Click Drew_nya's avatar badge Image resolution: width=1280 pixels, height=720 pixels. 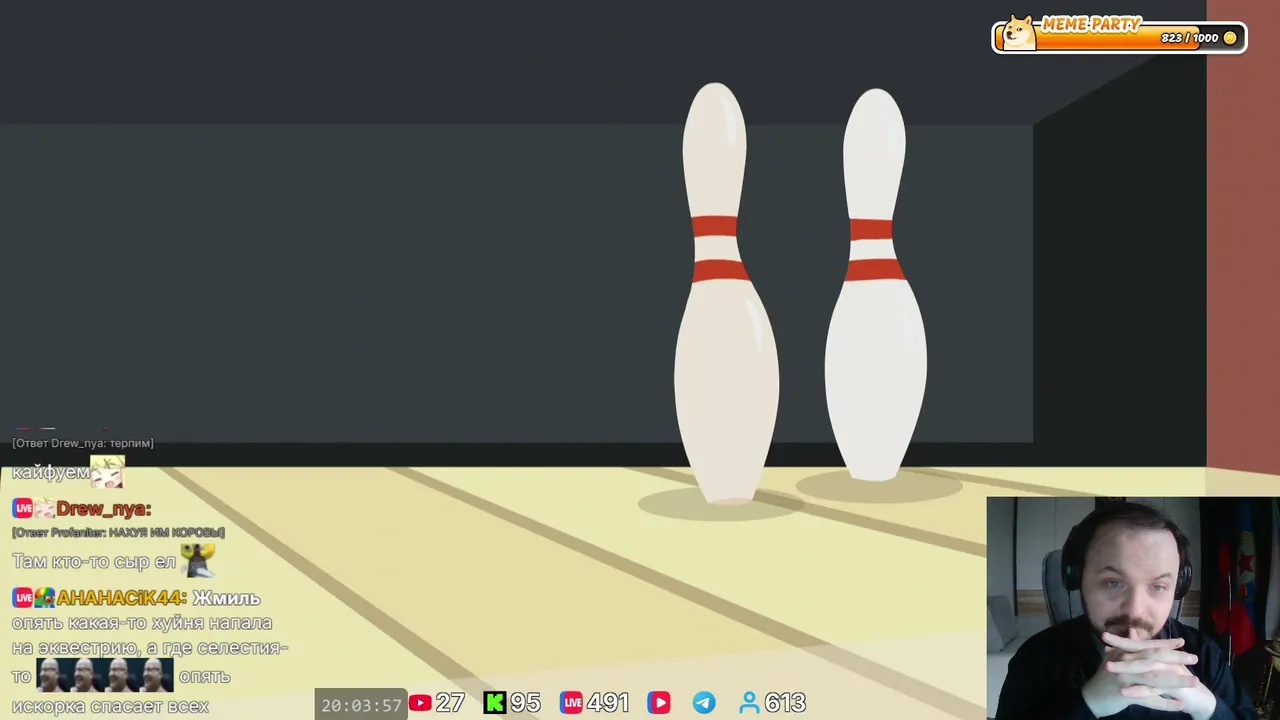pos(44,509)
